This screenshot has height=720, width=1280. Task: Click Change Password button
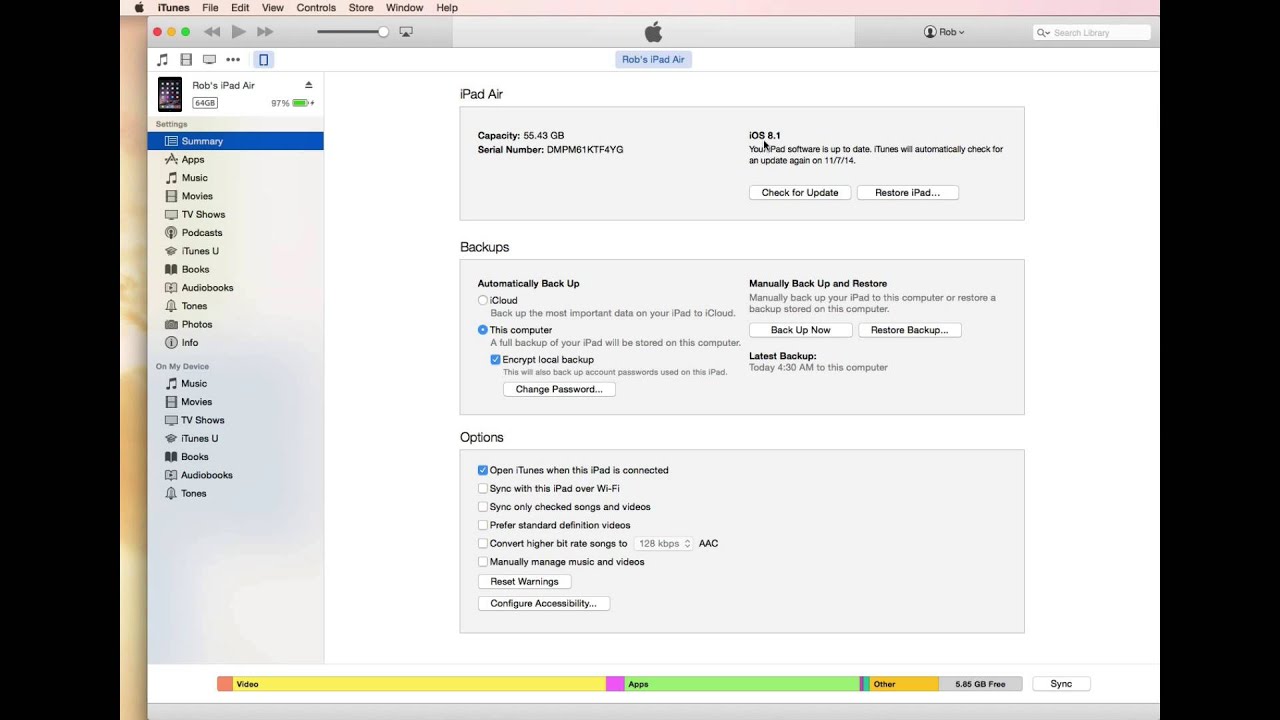click(x=559, y=390)
